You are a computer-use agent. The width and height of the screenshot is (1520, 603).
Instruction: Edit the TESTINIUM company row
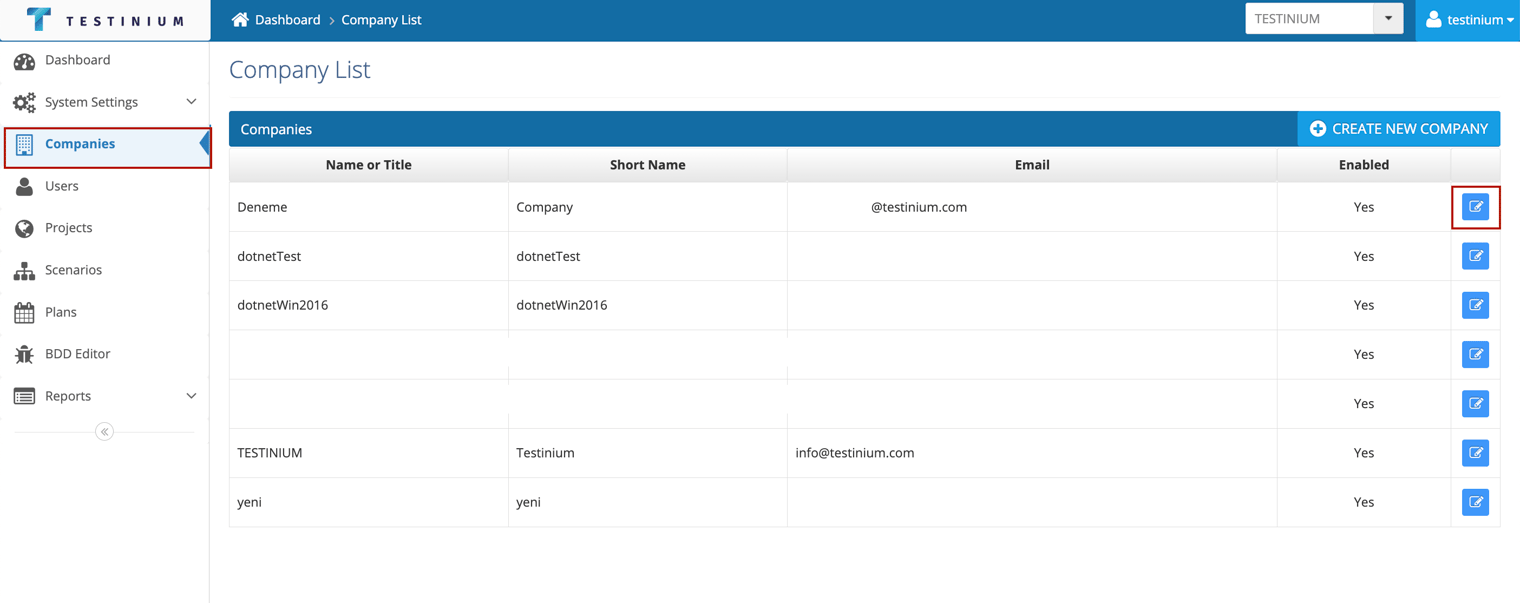pyautogui.click(x=1475, y=453)
